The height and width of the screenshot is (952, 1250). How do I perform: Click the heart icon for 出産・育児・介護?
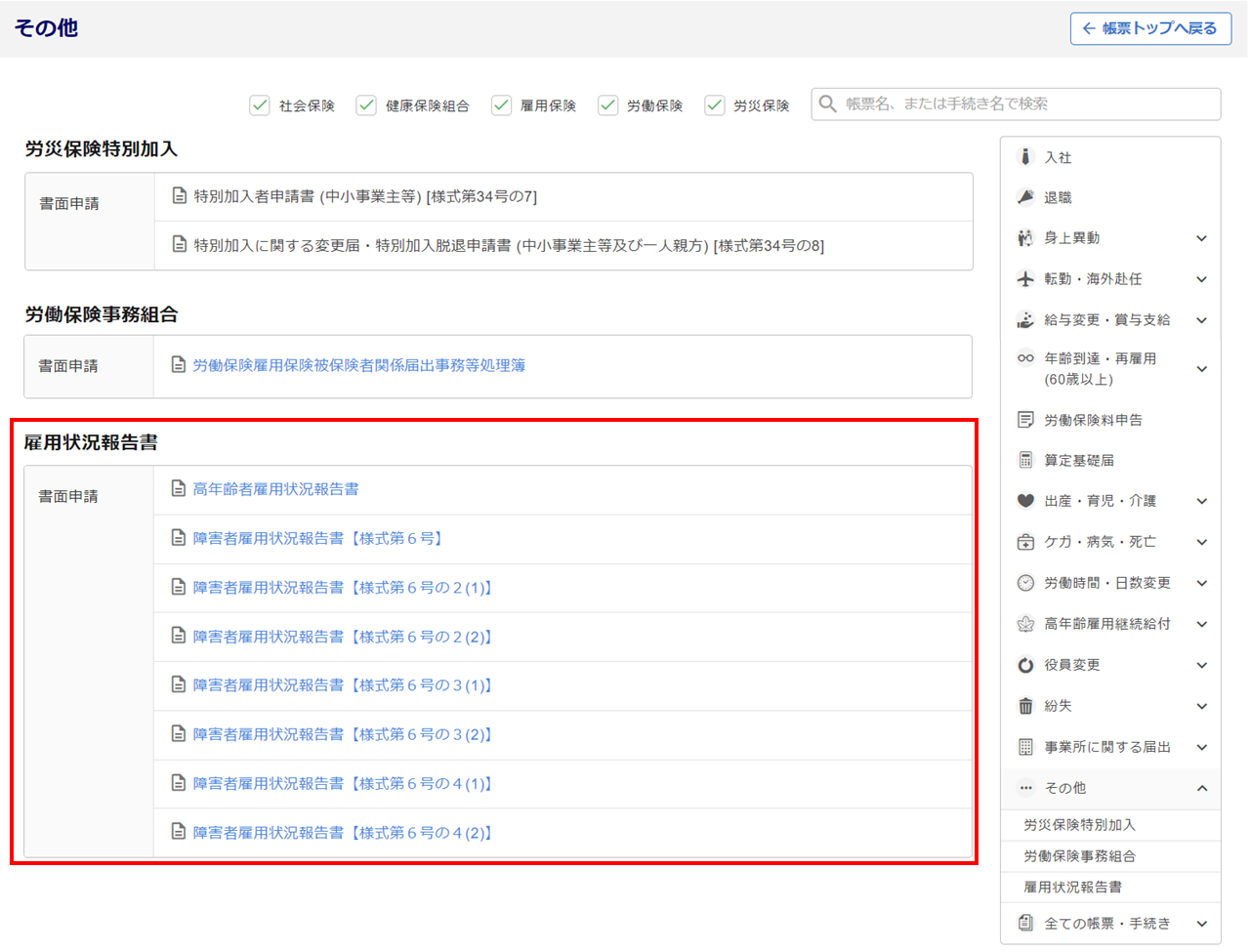[1024, 501]
